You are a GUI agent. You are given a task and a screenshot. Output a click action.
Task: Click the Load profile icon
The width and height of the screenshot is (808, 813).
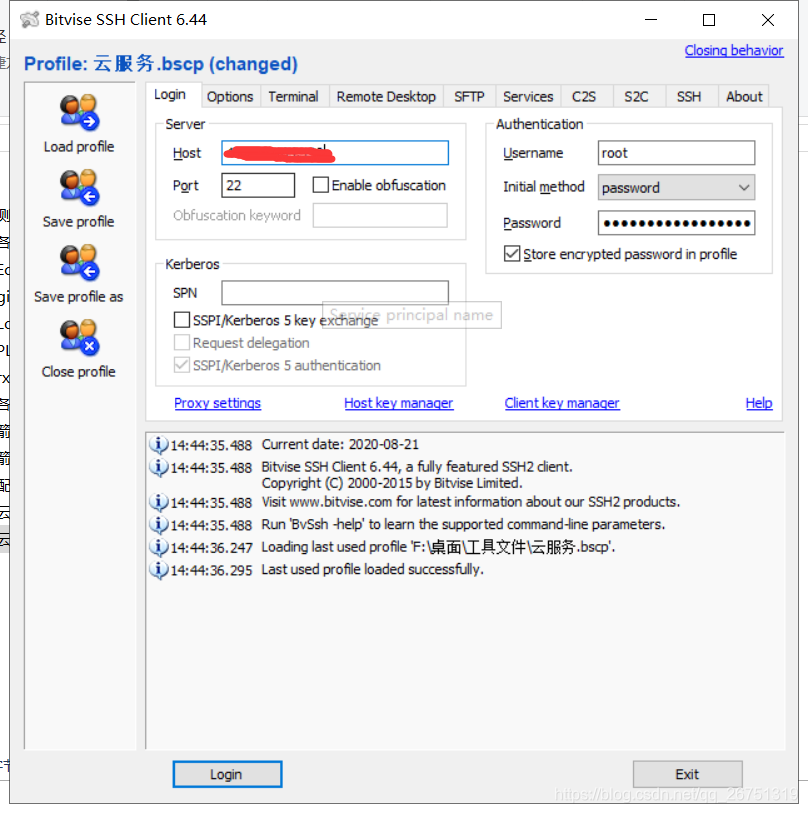[x=79, y=113]
